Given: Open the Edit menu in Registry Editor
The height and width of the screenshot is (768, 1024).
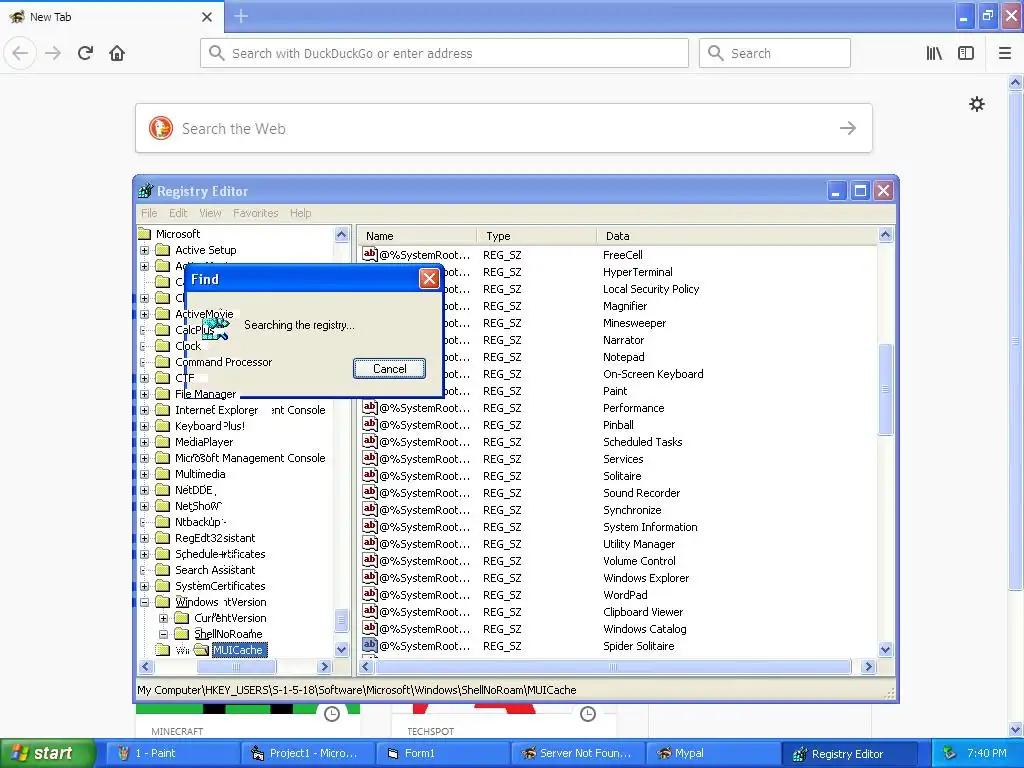Looking at the screenshot, I should (178, 213).
